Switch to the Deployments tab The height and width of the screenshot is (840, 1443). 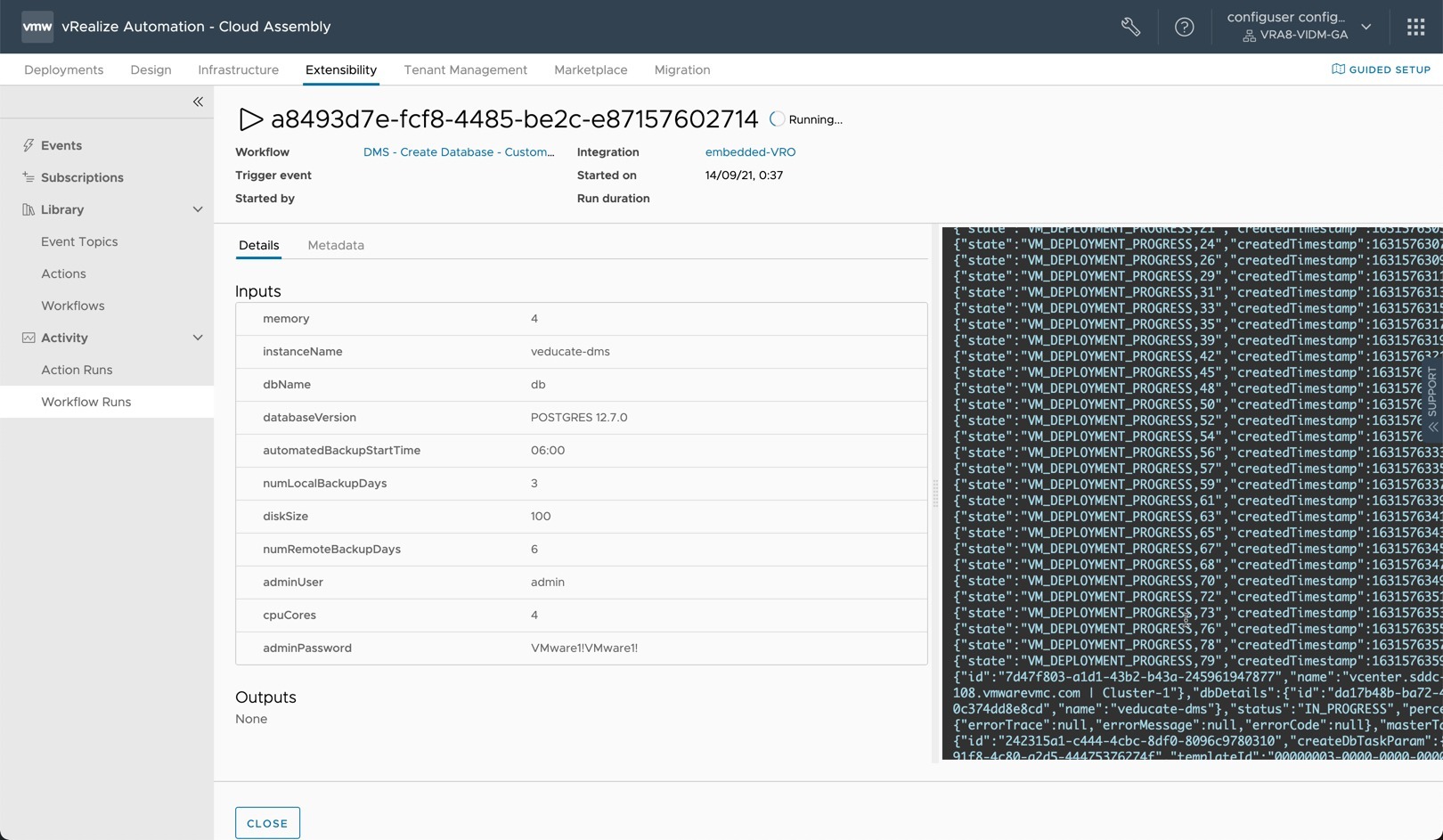point(63,69)
